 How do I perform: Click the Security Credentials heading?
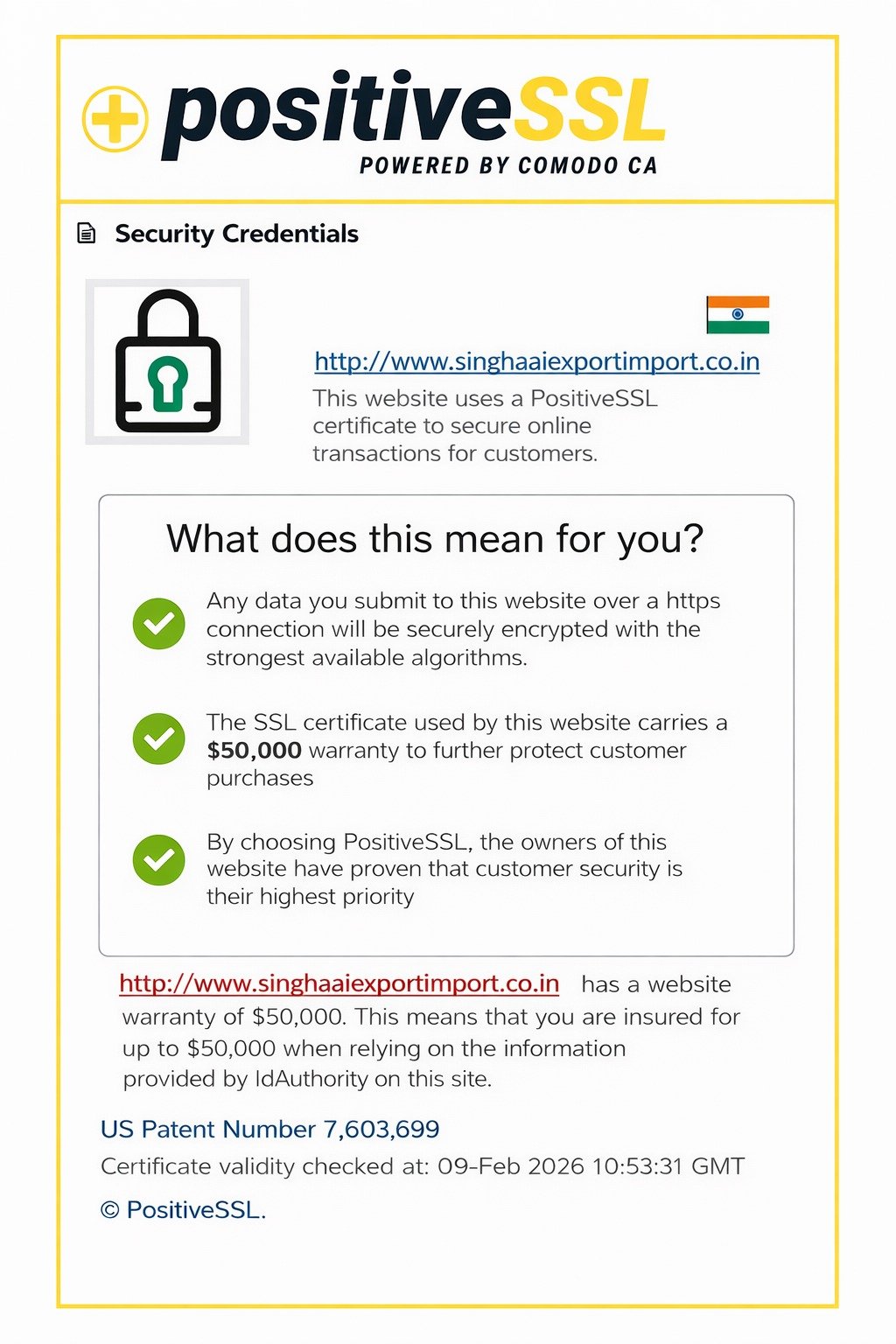(236, 234)
